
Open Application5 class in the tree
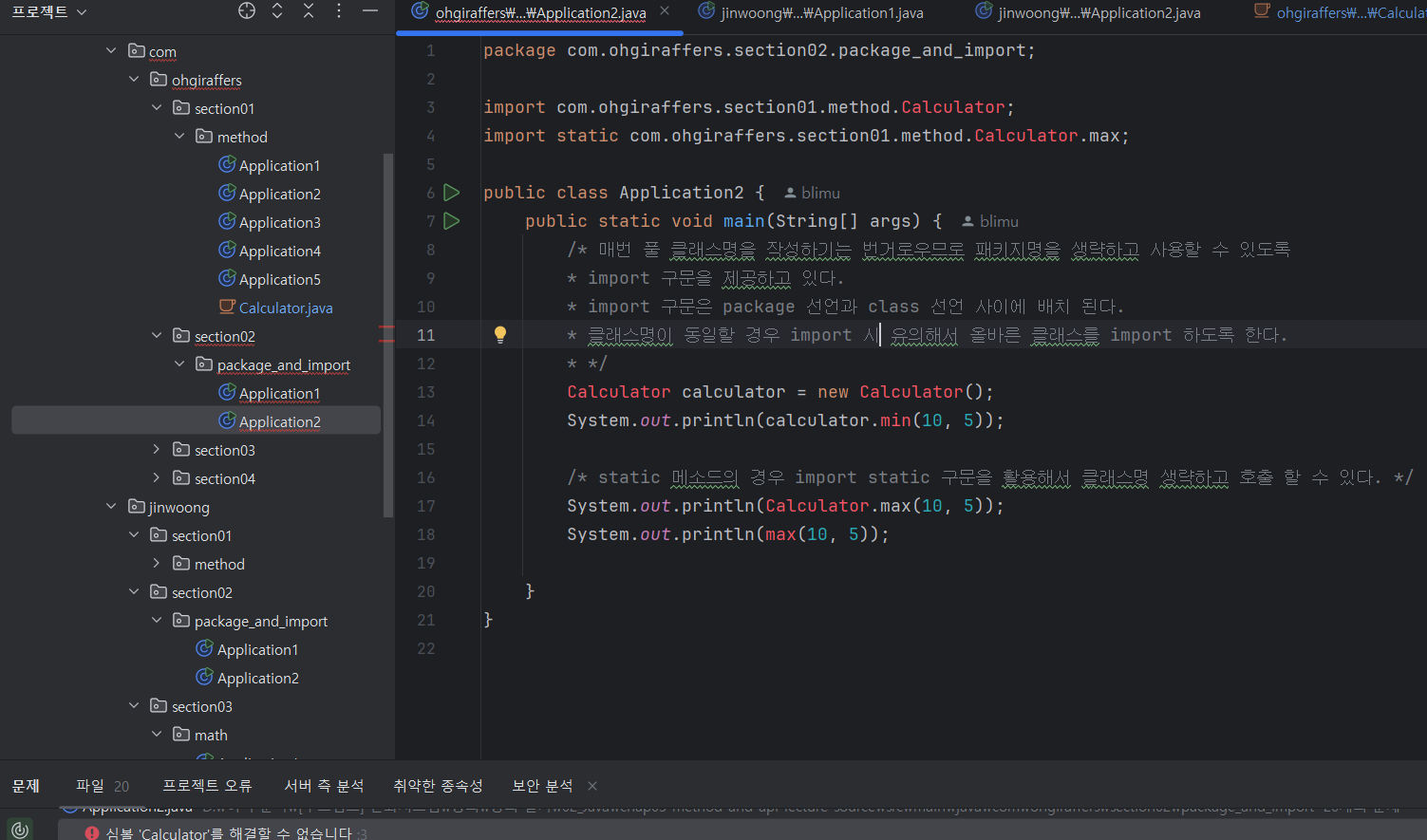(269, 279)
